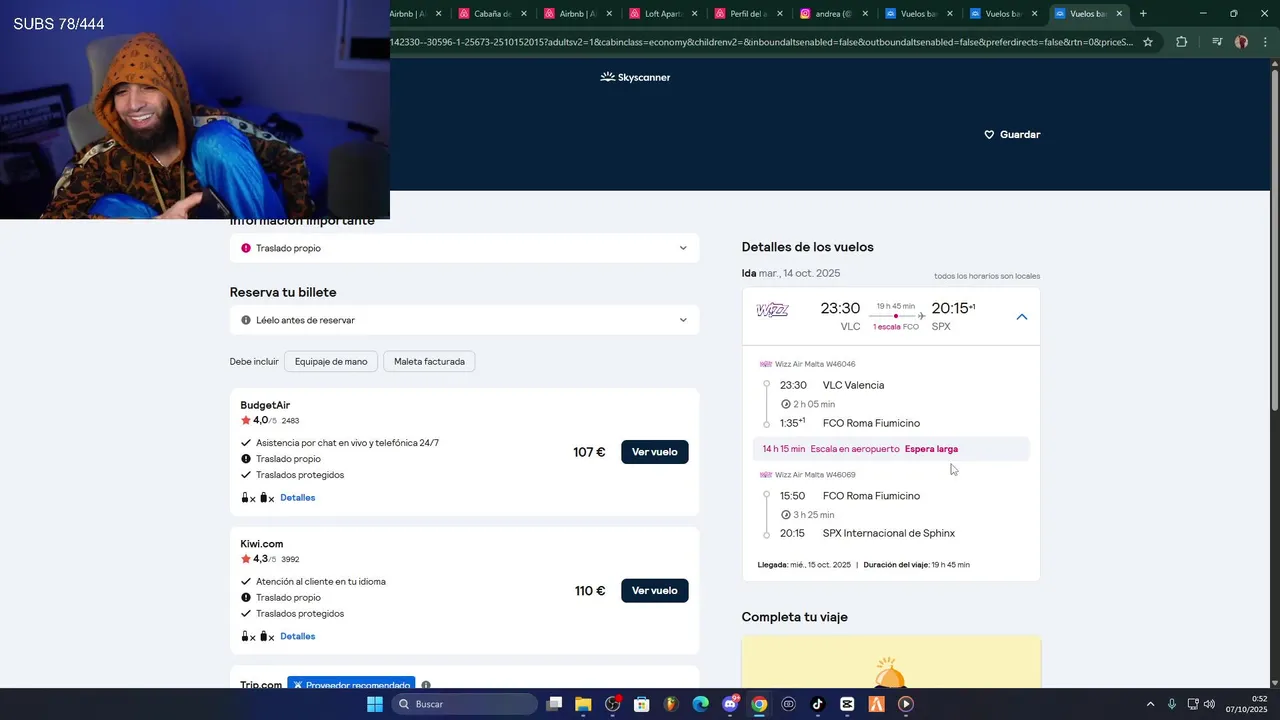Toggle the Maleta facturada filter
1280x720 pixels.
pyautogui.click(x=429, y=361)
